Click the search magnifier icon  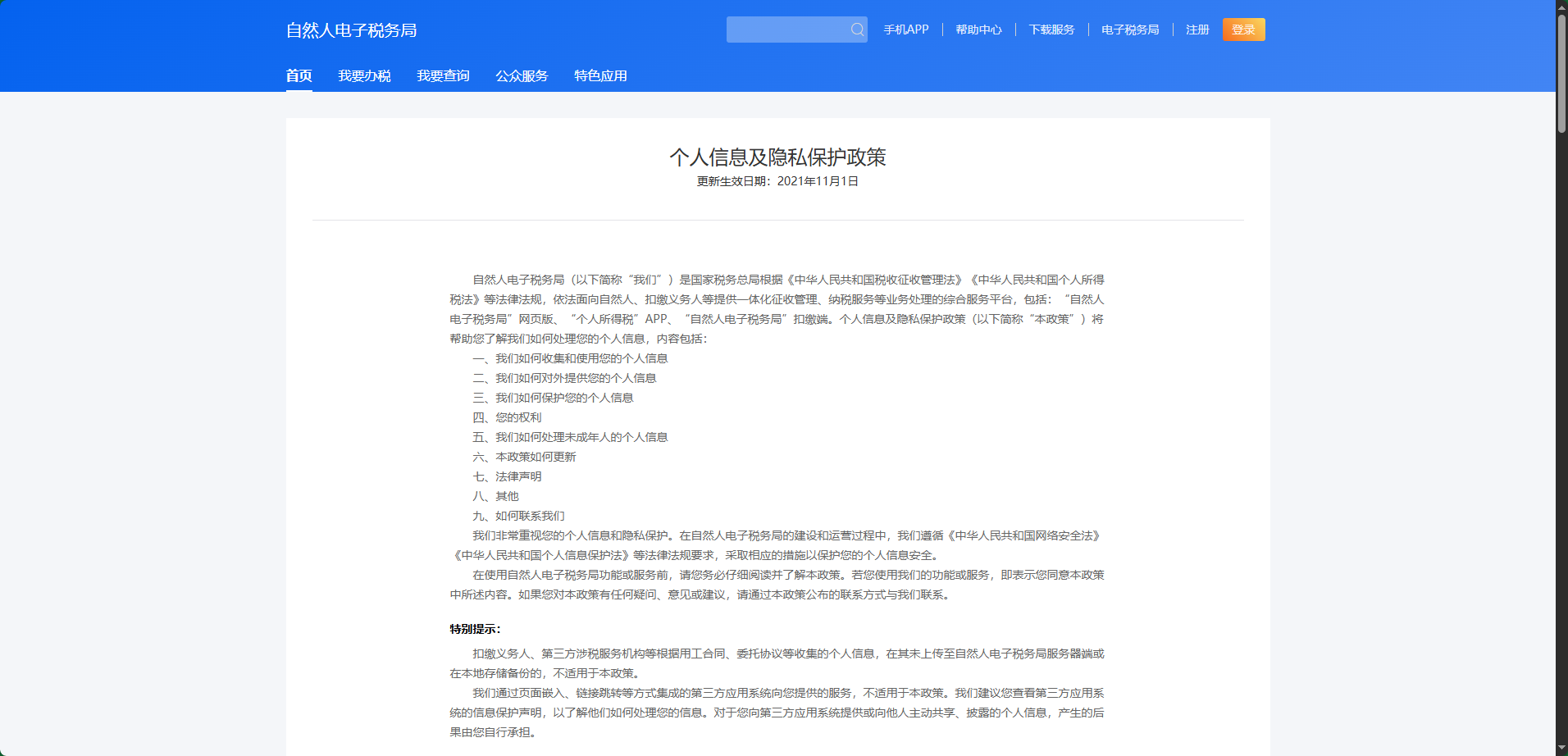tap(857, 30)
